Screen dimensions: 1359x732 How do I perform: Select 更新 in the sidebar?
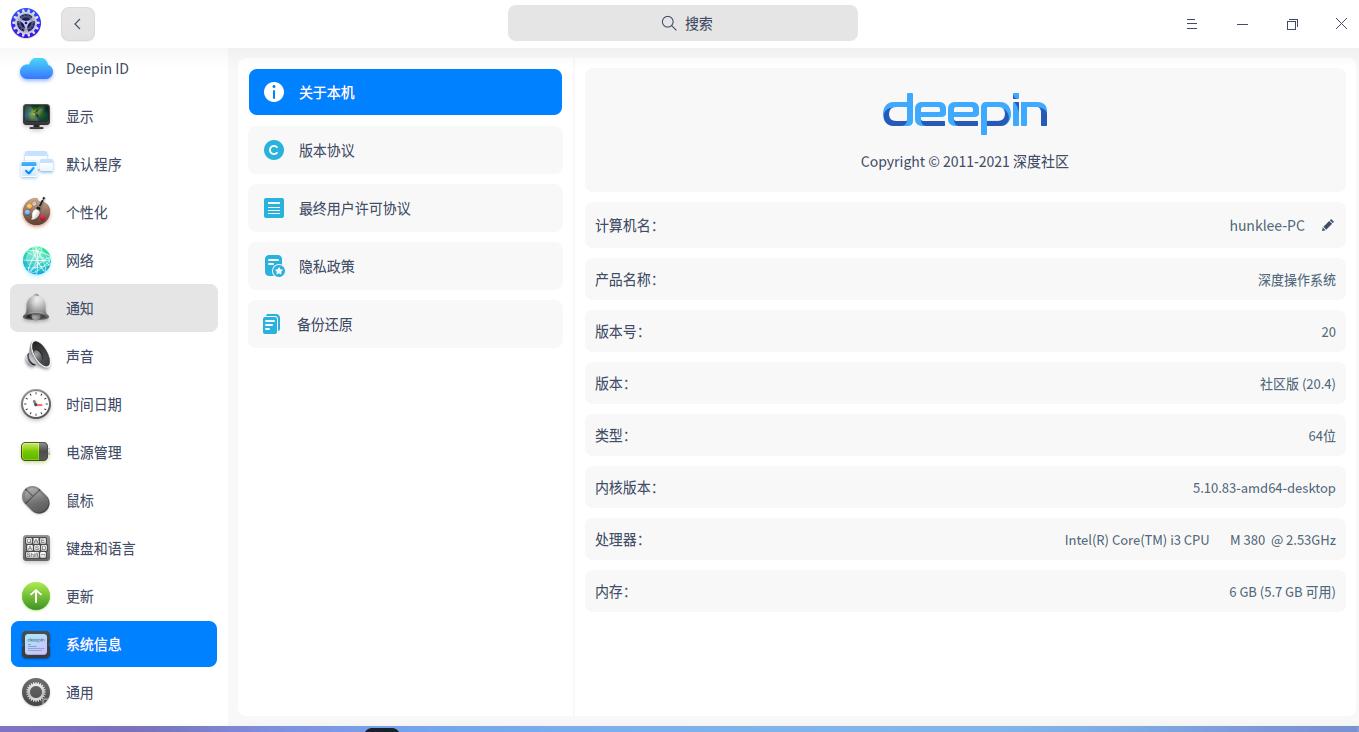pyautogui.click(x=114, y=596)
